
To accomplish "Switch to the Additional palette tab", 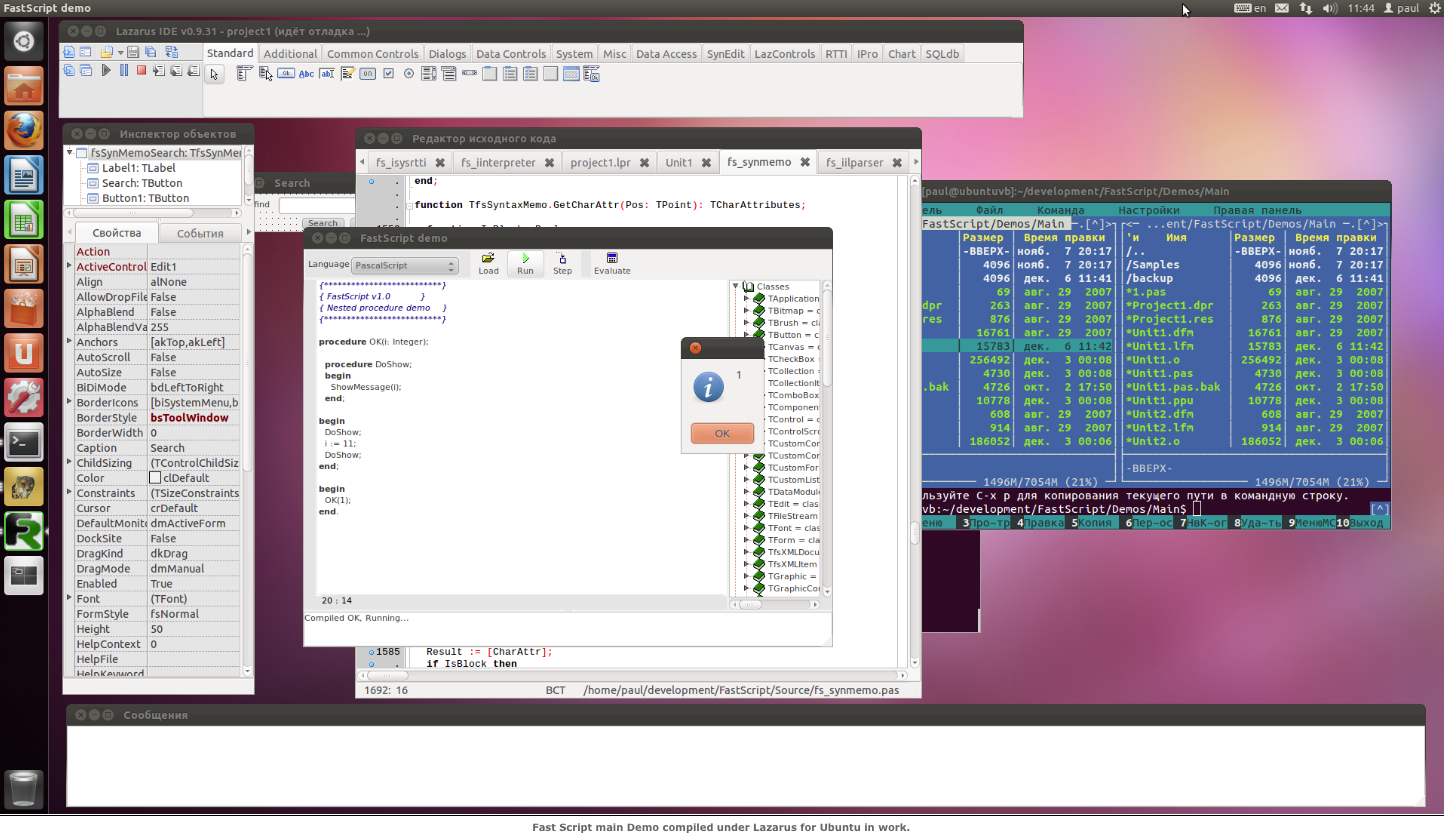I will (x=290, y=54).
